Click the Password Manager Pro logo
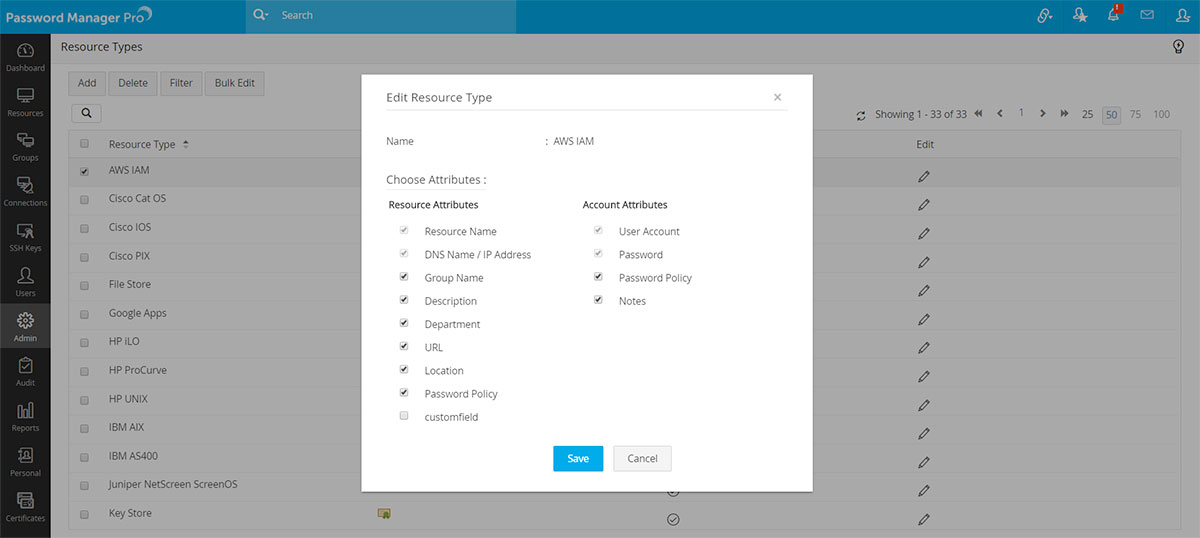Screen dimensions: 1200x538 79,15
